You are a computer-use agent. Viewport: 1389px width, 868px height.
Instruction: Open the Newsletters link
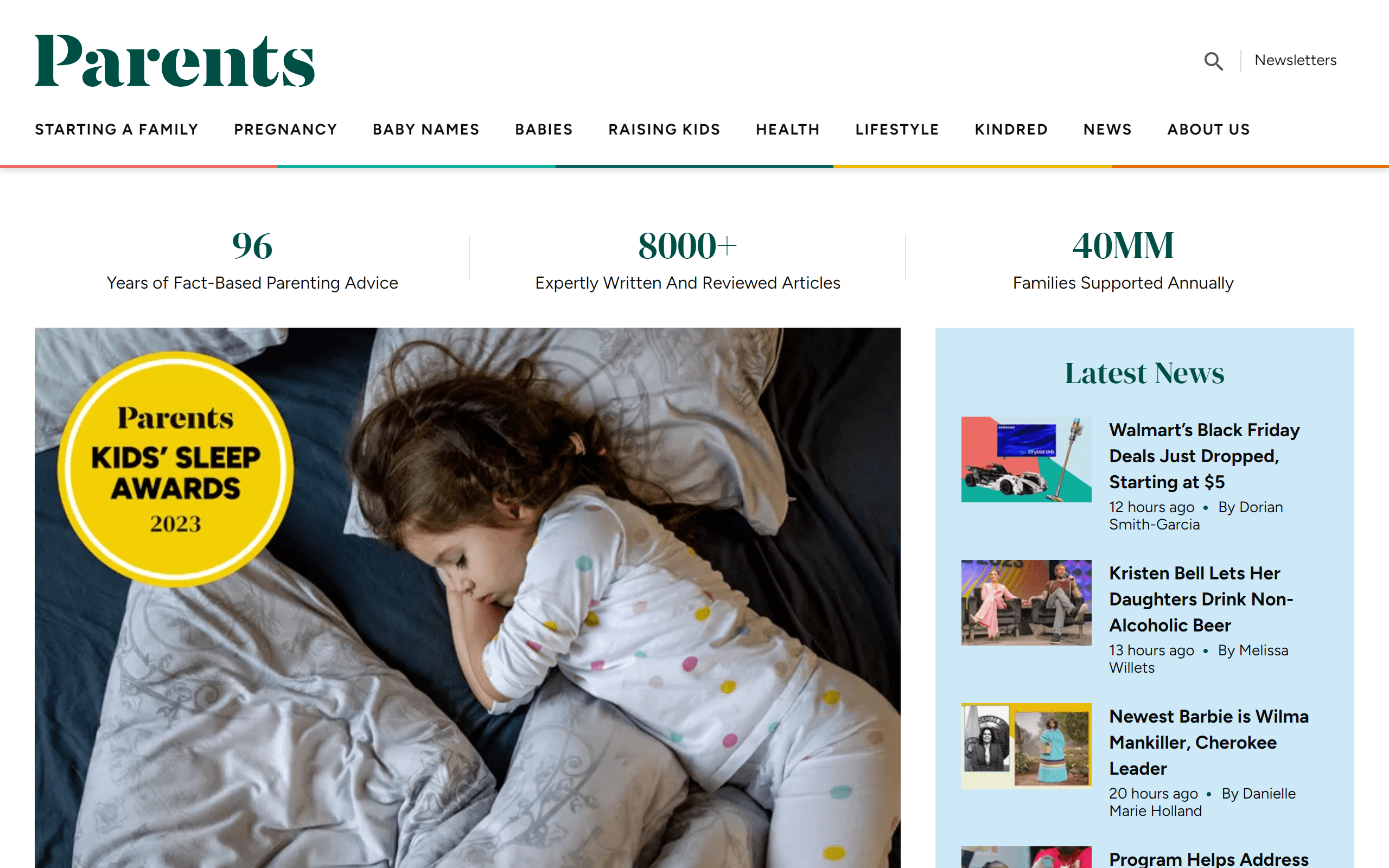pyautogui.click(x=1296, y=60)
